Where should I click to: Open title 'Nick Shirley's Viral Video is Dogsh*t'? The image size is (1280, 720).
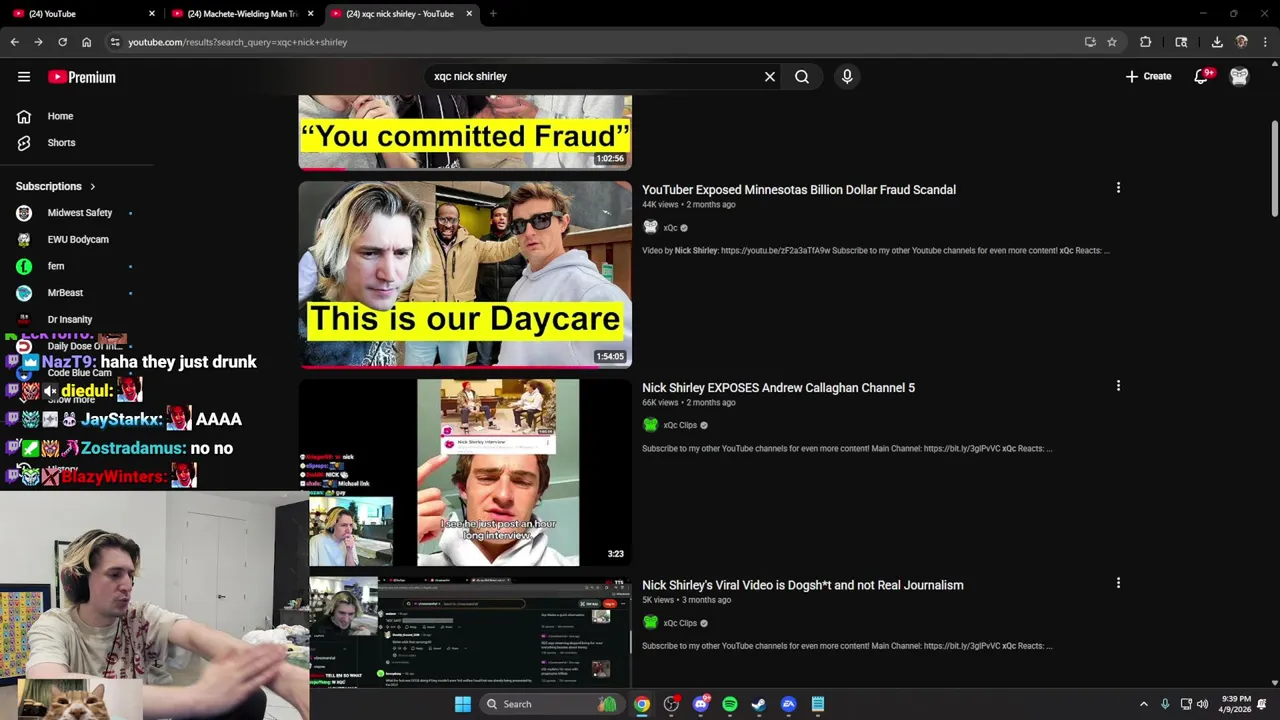803,585
